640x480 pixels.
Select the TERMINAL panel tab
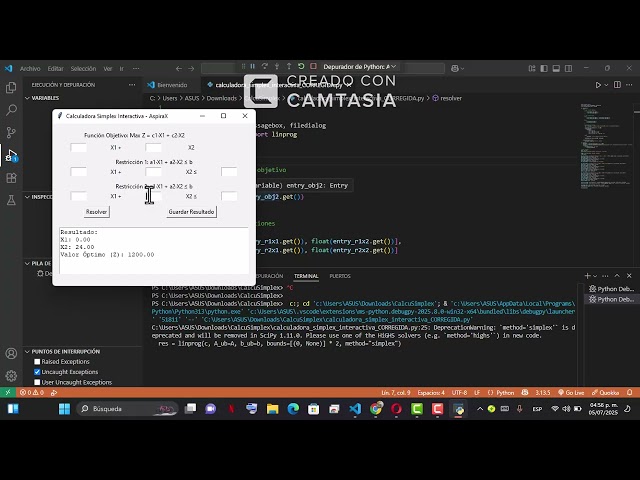[306, 276]
